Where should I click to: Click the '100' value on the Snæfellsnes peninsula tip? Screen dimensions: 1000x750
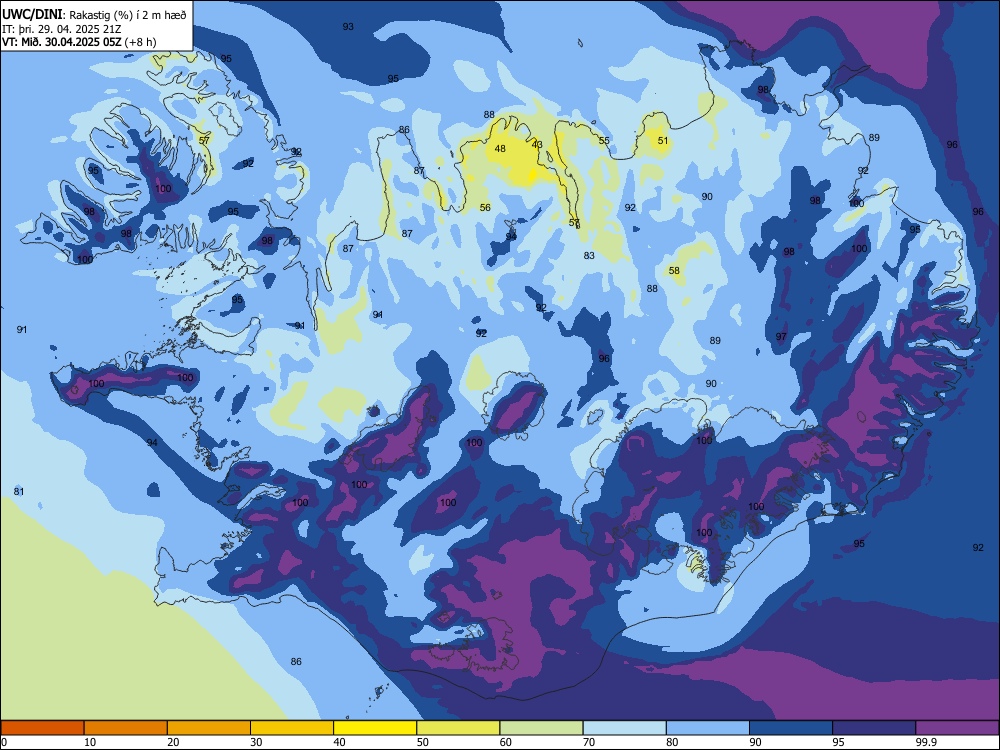pos(96,383)
